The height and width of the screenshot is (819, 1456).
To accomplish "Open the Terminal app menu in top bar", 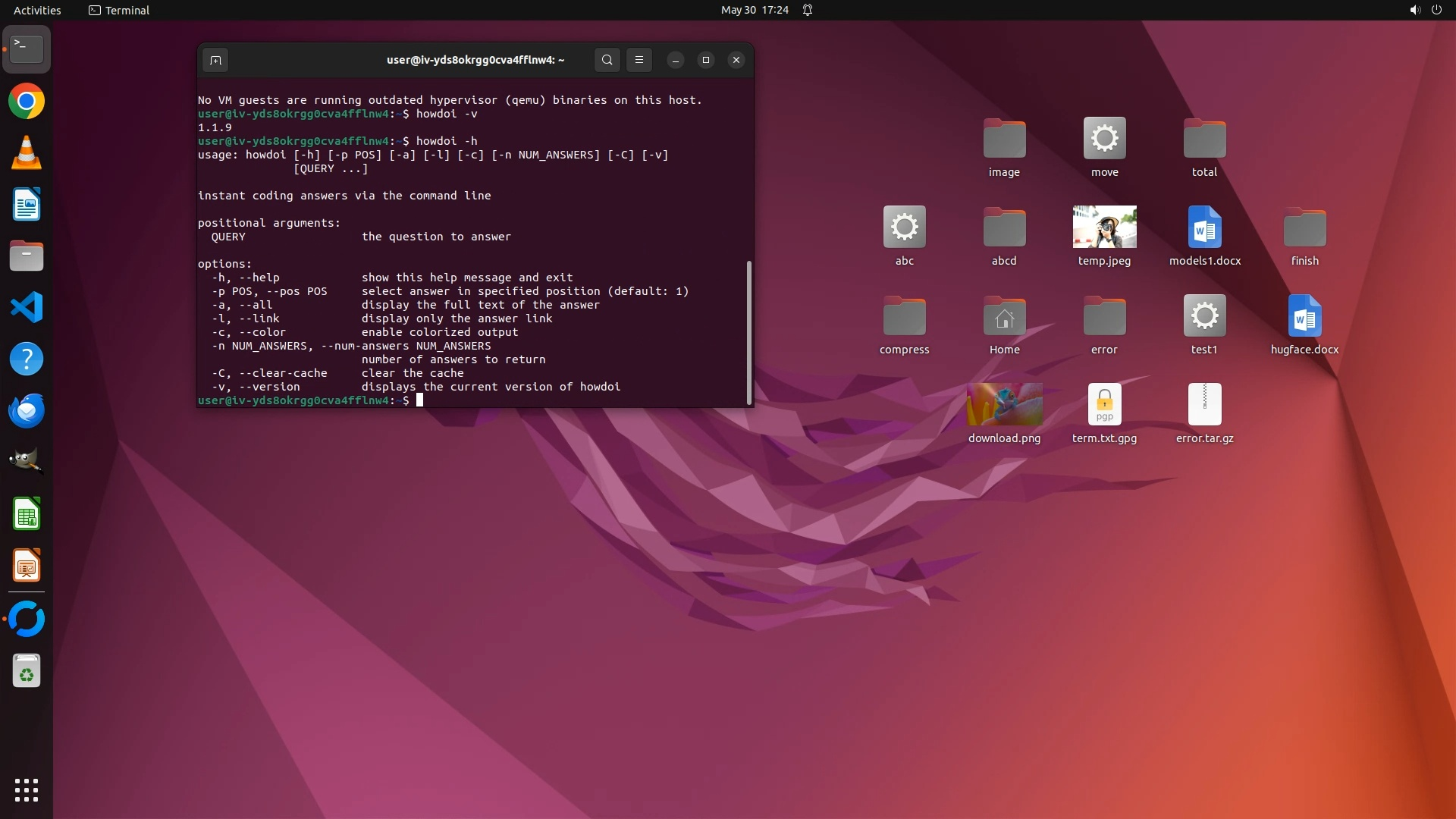I will pos(119,10).
